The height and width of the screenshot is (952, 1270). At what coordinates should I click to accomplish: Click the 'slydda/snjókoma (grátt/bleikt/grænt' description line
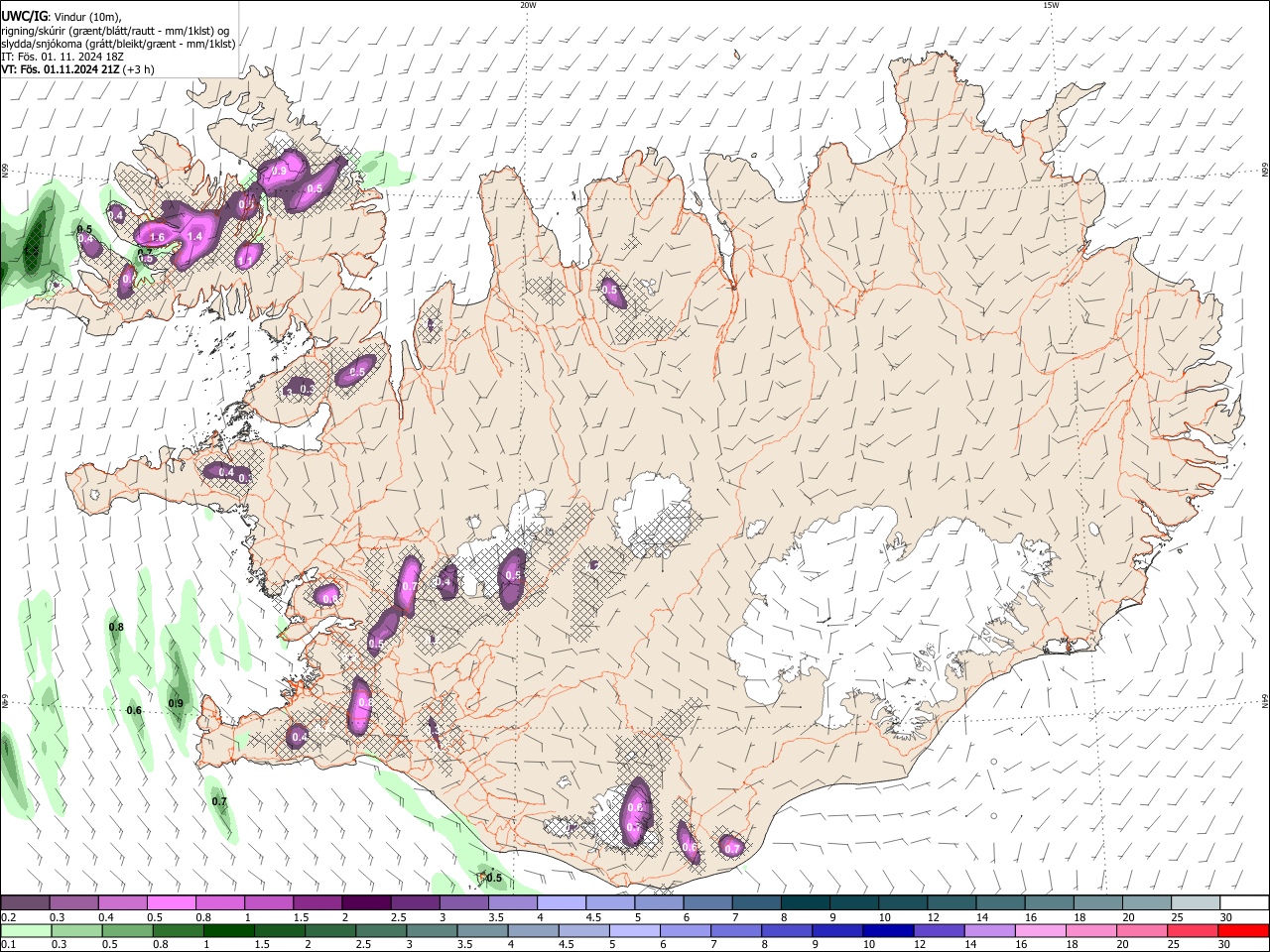point(118,44)
